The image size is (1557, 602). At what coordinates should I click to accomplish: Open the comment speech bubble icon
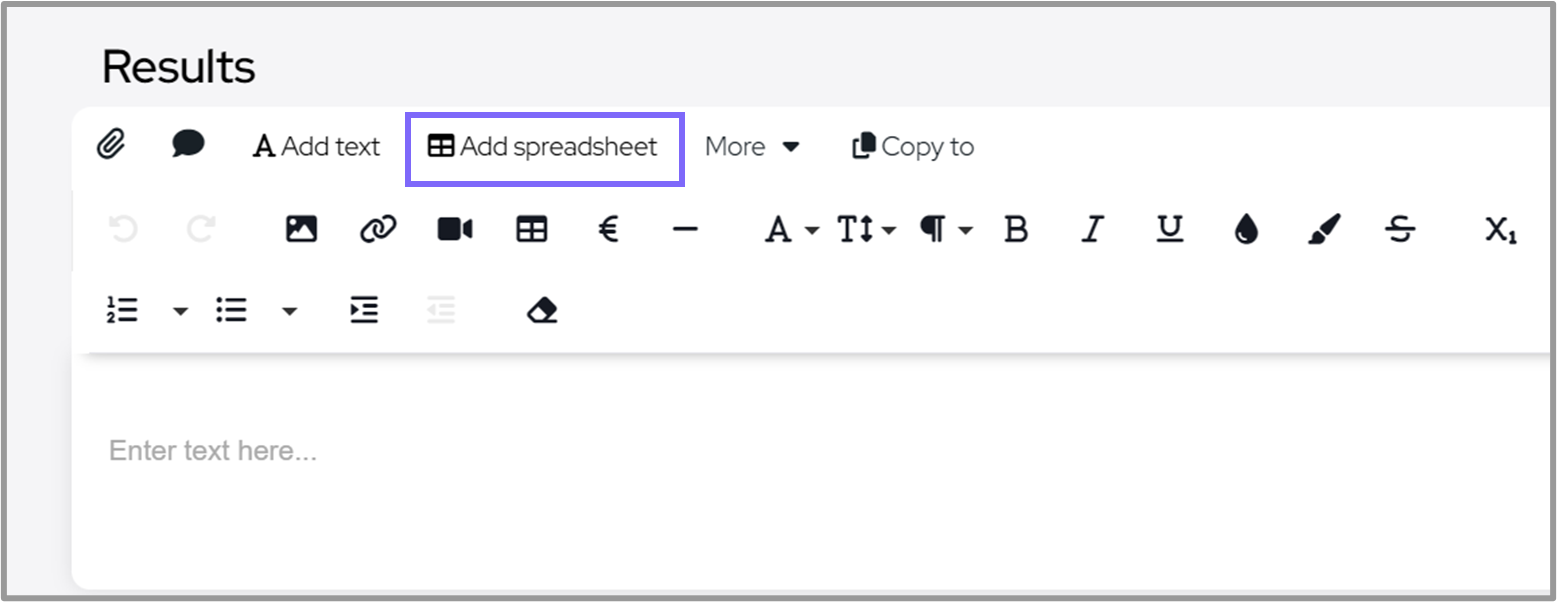[187, 145]
